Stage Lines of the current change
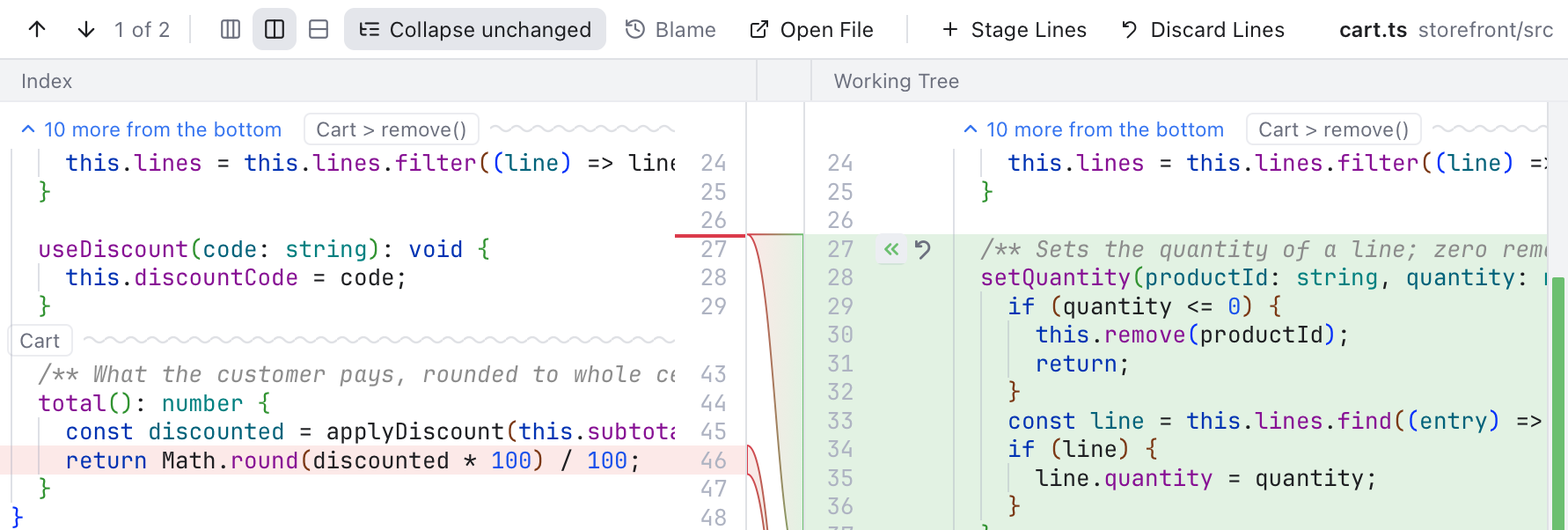This screenshot has height=530, width=1568. point(1014,29)
